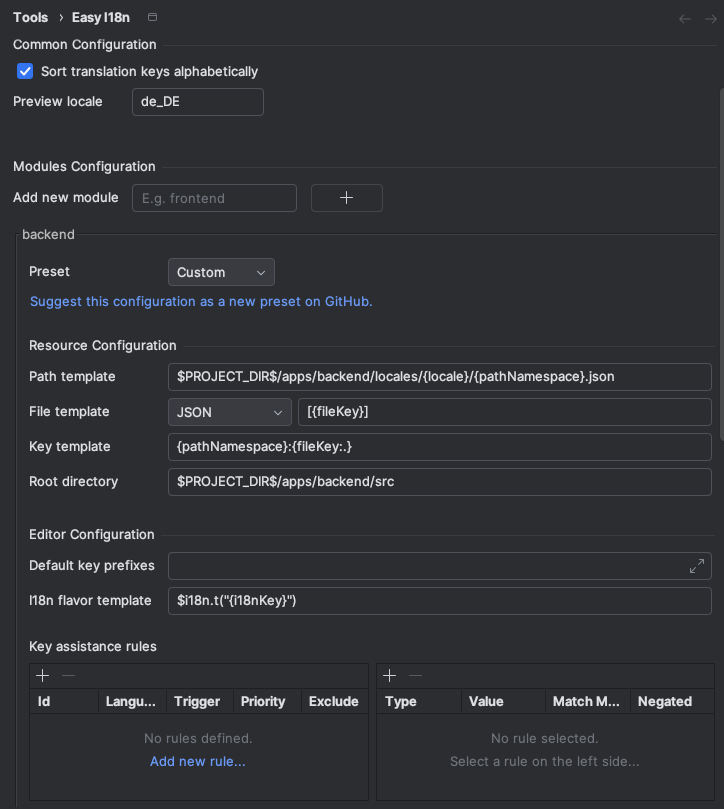724x809 pixels.
Task: Click the I18n flavor template field
Action: coord(440,600)
